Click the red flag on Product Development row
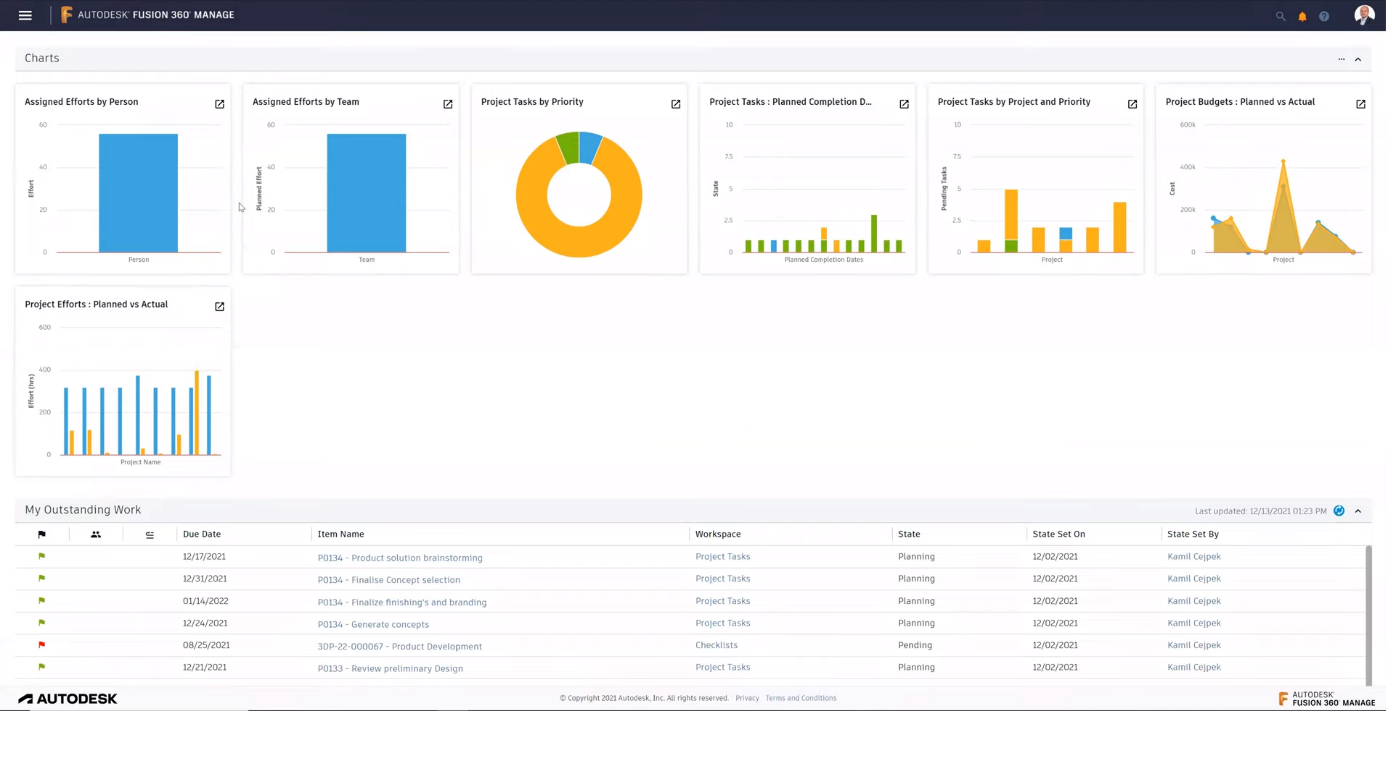This screenshot has width=1388, height=758. click(41, 645)
